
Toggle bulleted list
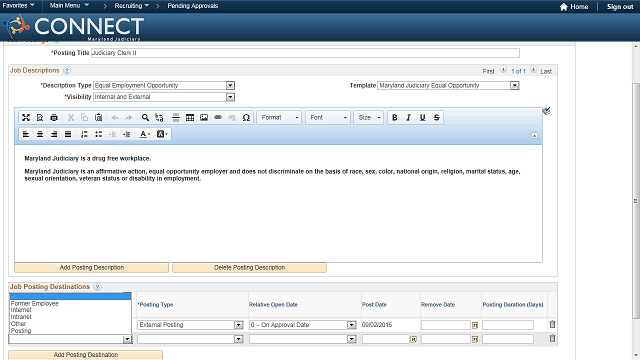(98, 134)
